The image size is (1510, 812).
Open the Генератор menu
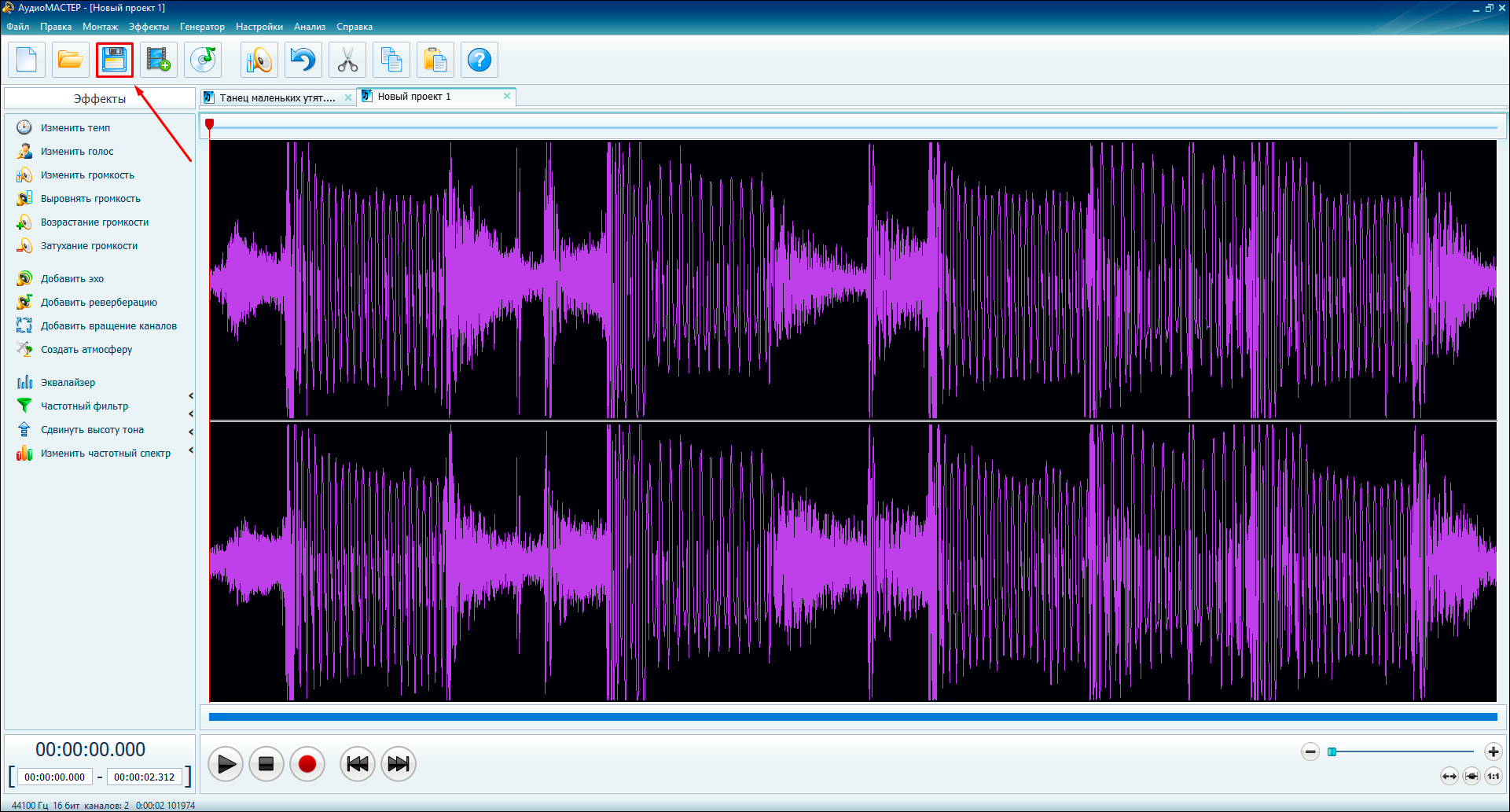tap(202, 27)
